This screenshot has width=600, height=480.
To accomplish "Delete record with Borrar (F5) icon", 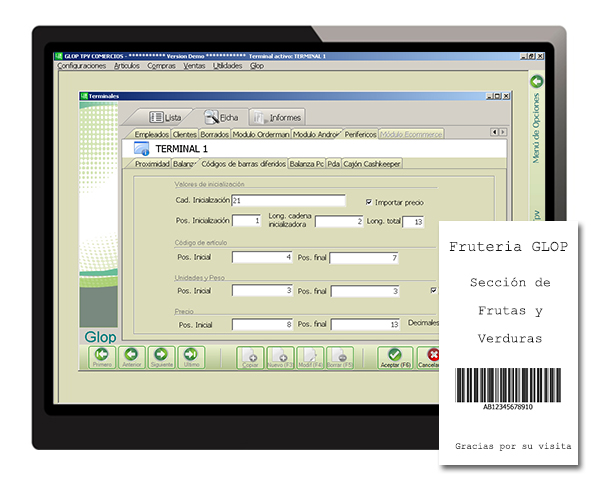I will coord(340,358).
